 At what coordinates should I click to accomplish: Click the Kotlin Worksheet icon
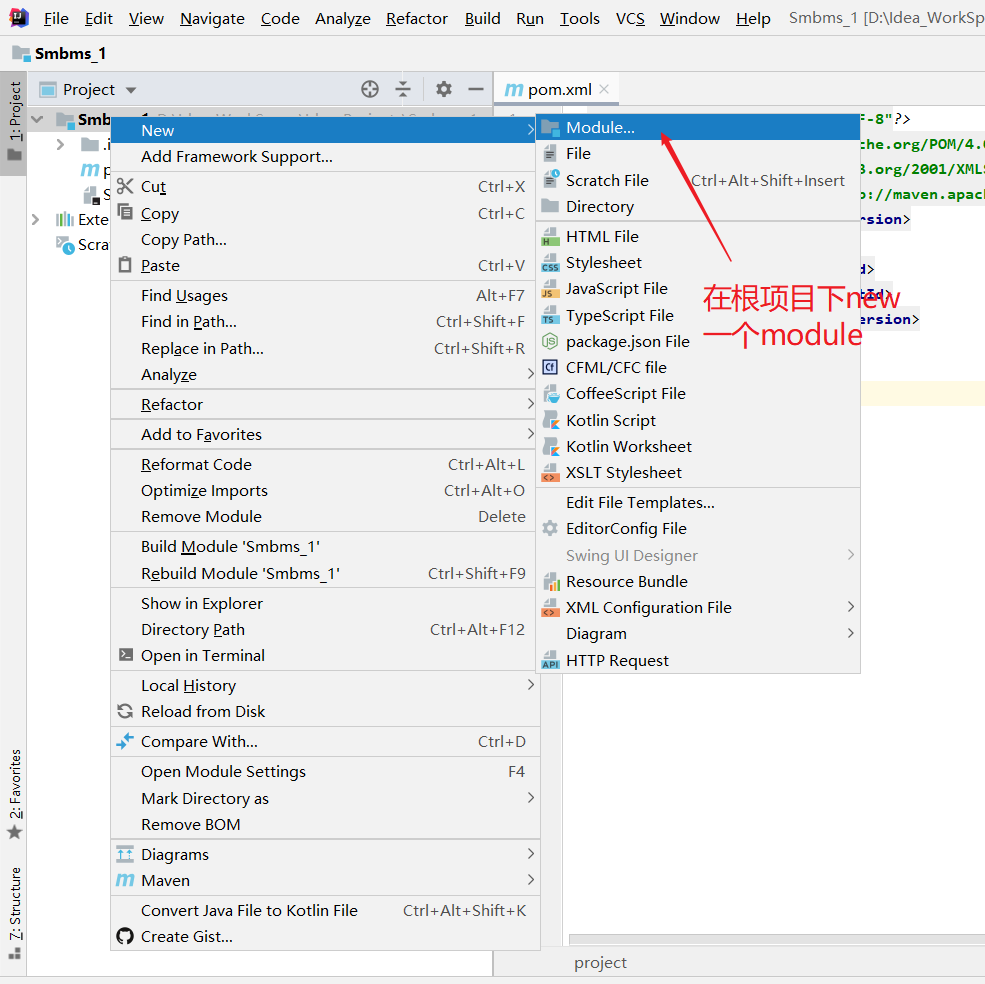[551, 447]
